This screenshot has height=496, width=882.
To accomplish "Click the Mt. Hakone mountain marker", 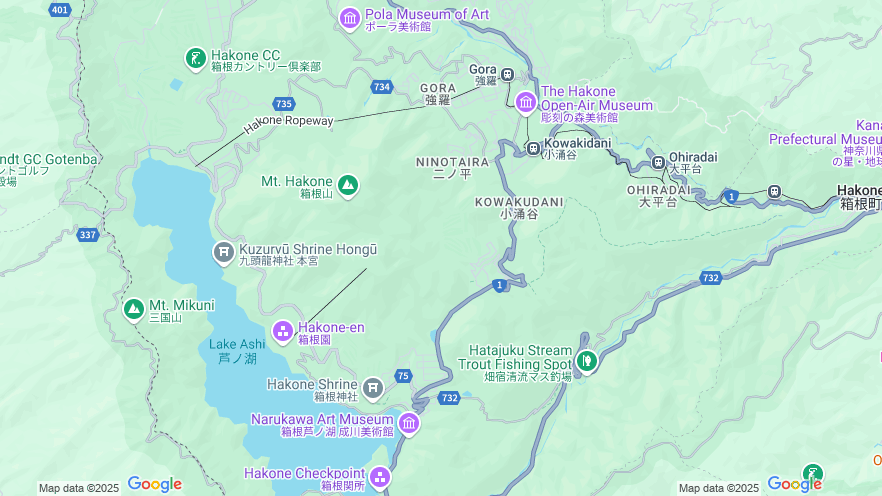I will [x=348, y=185].
